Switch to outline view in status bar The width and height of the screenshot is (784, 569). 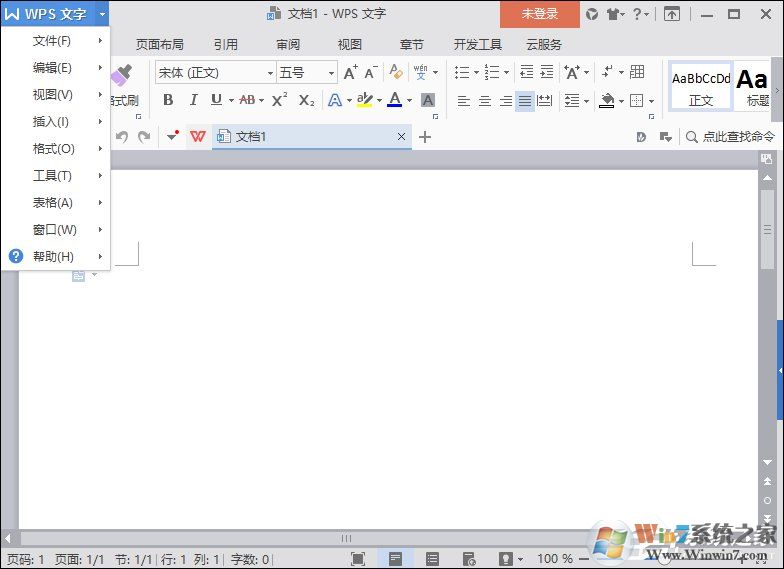(x=432, y=559)
